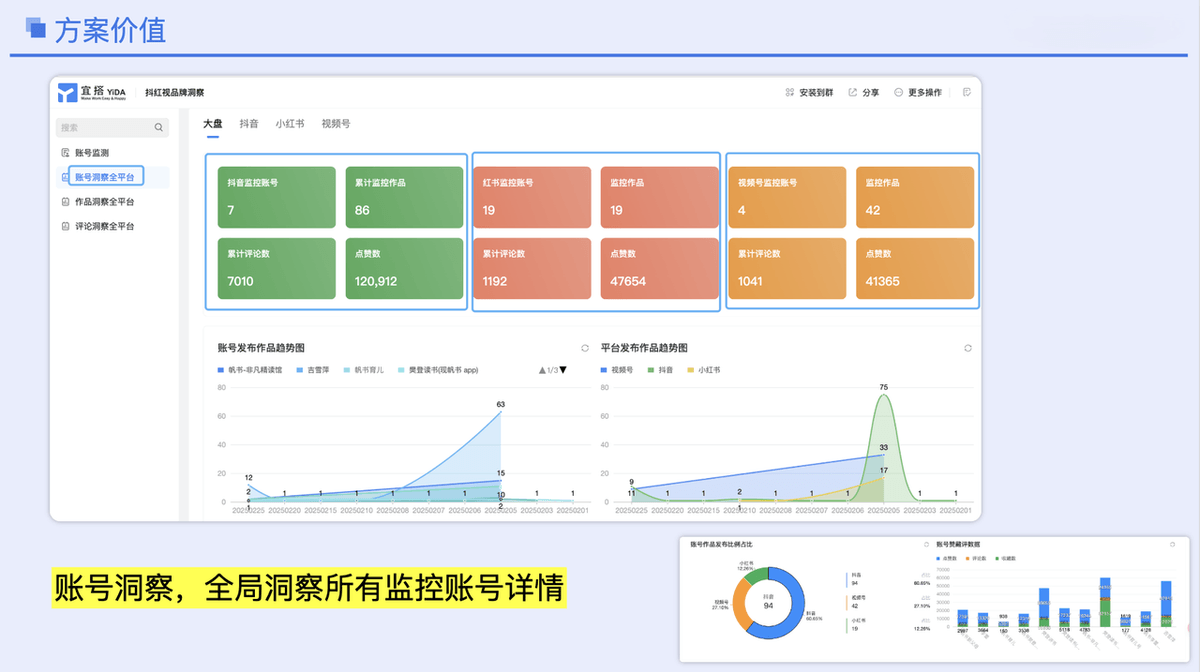Click the 分享 share icon
1200x672 pixels.
click(852, 92)
